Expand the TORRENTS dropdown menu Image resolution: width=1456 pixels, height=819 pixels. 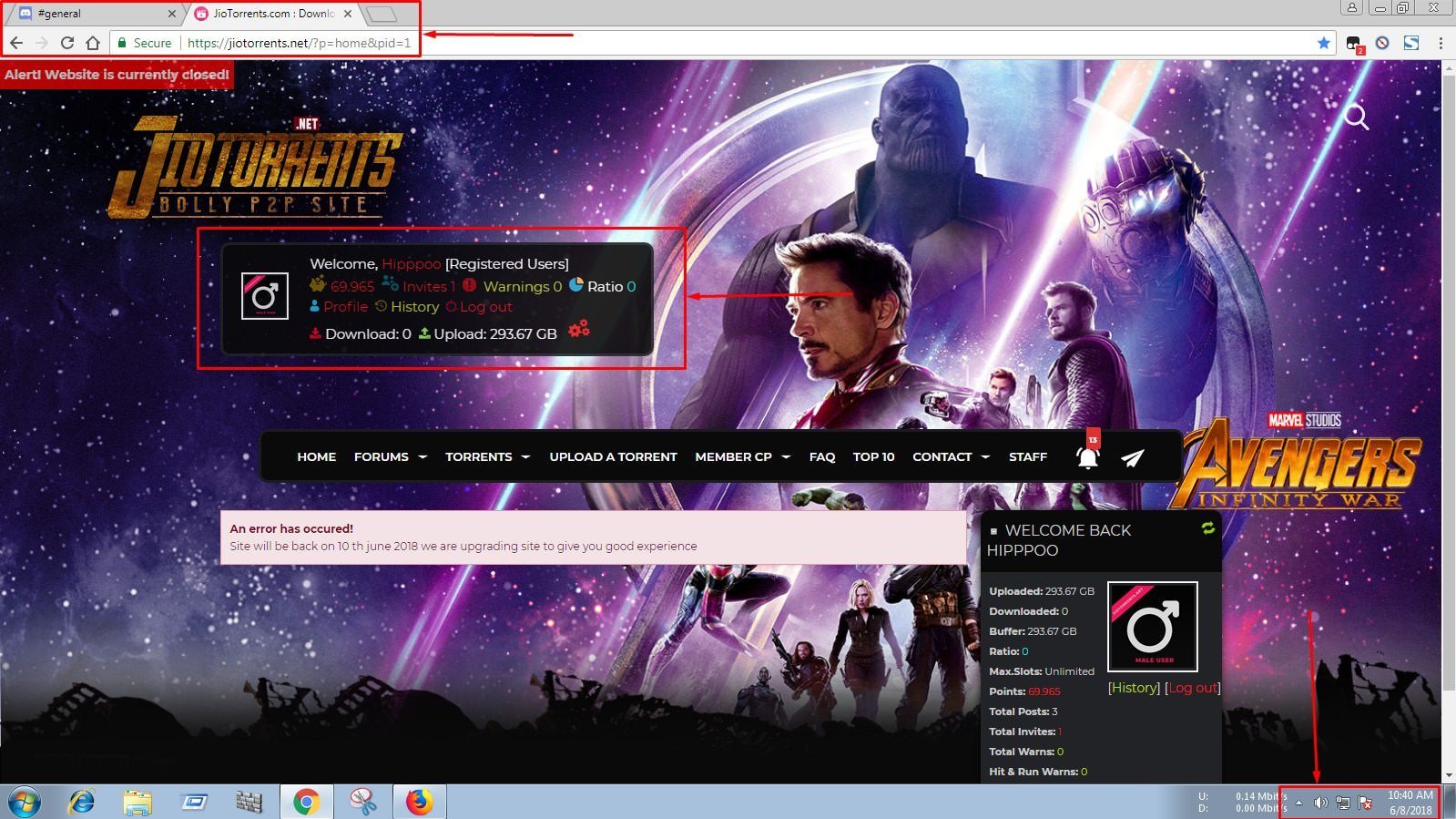pos(487,456)
